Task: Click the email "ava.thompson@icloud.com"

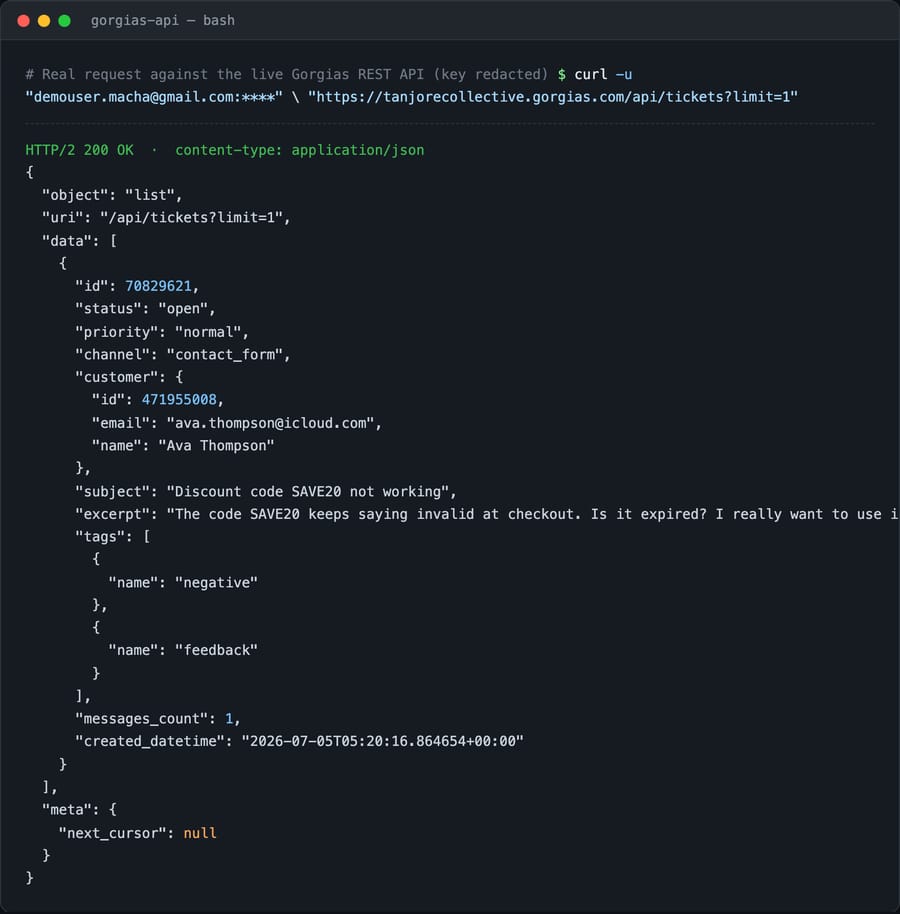Action: (270, 423)
